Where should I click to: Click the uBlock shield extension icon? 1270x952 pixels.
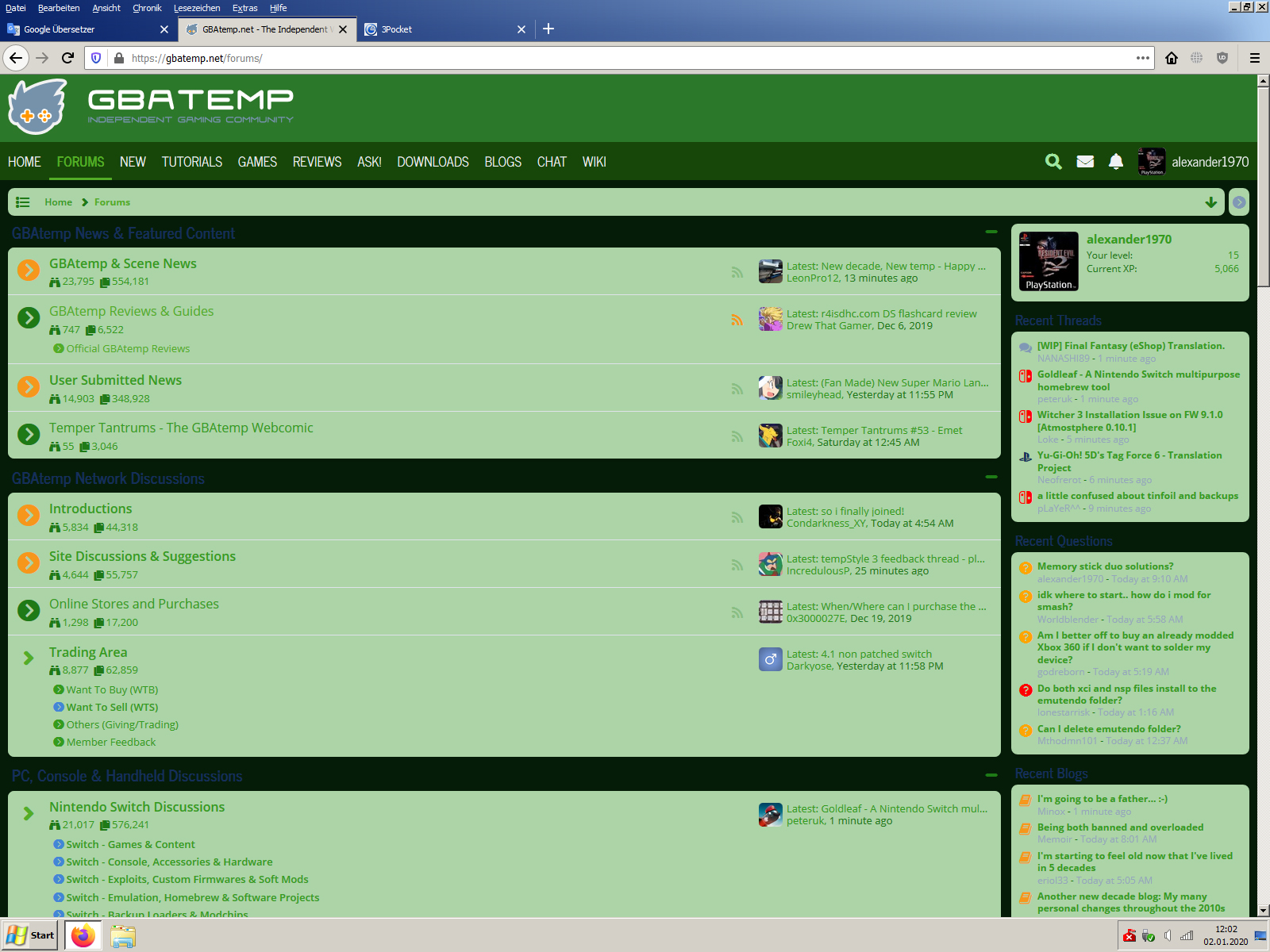tap(1222, 58)
